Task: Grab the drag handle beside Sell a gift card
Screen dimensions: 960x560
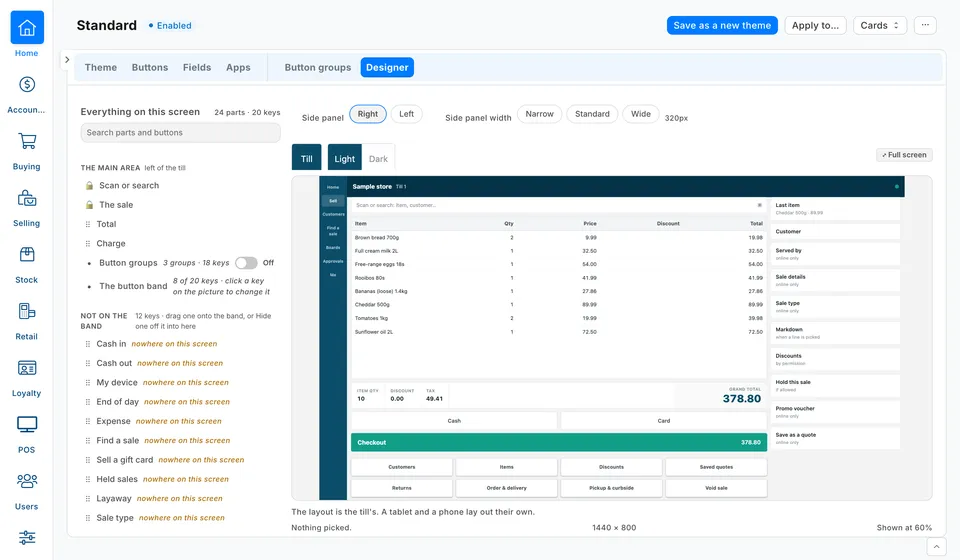Action: 88,460
